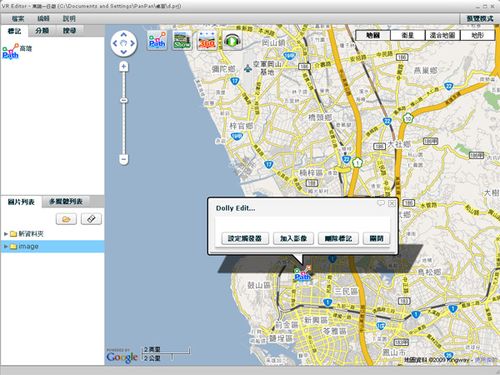Click the eraser icon in image list
Viewport: 500px width, 375px height.
pos(91,219)
